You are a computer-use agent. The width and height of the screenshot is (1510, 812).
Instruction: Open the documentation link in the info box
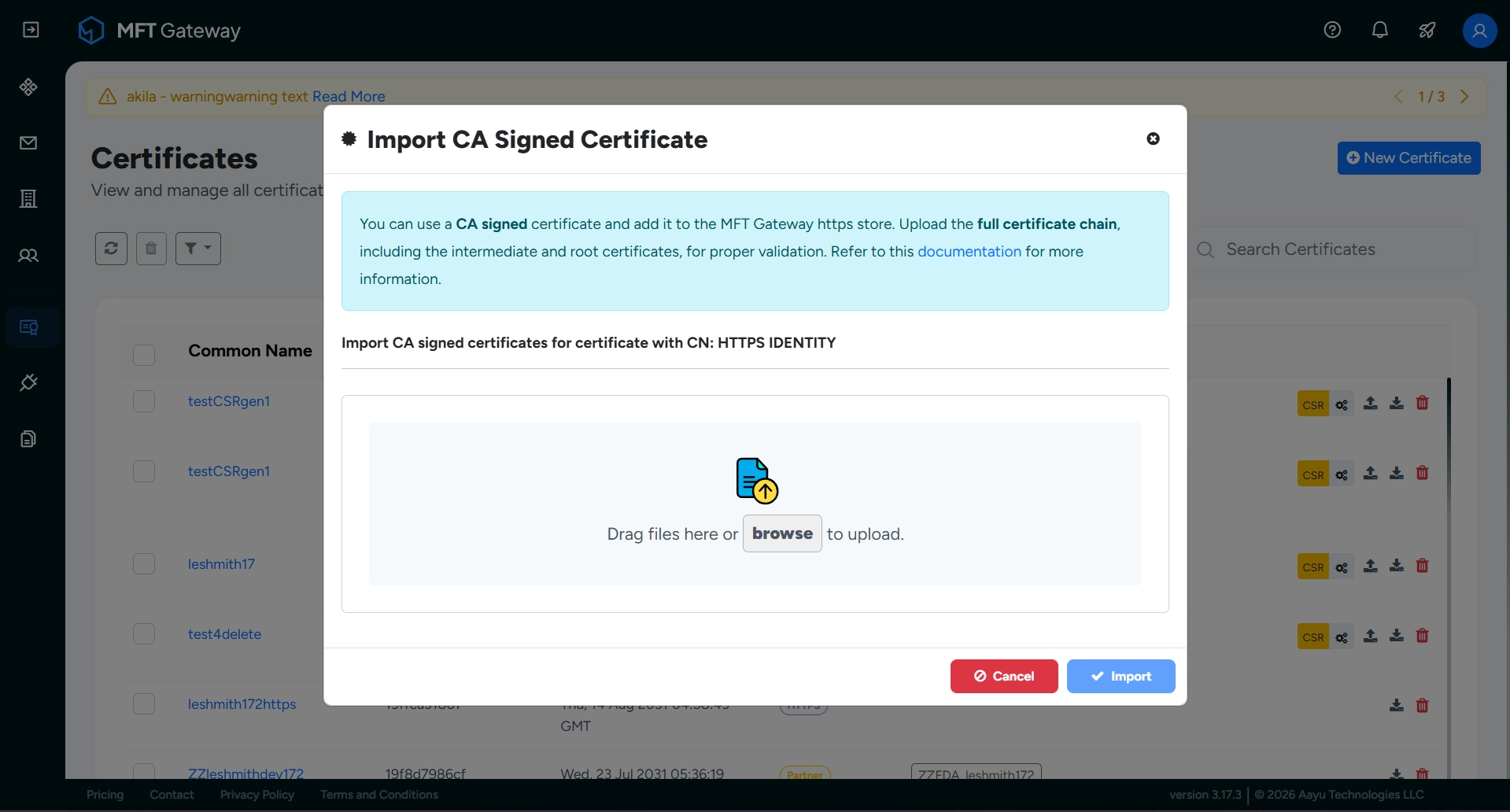pyautogui.click(x=969, y=252)
